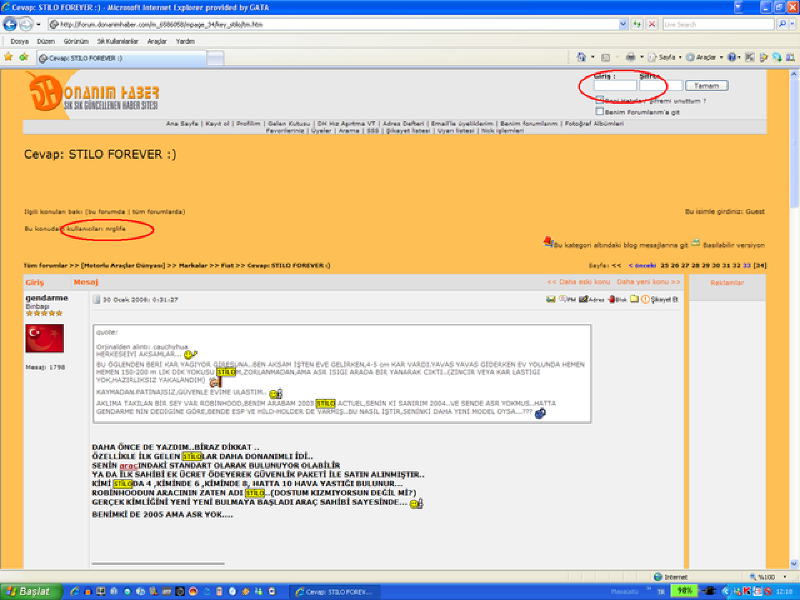Jump to page 33 of the thread

click(x=747, y=265)
